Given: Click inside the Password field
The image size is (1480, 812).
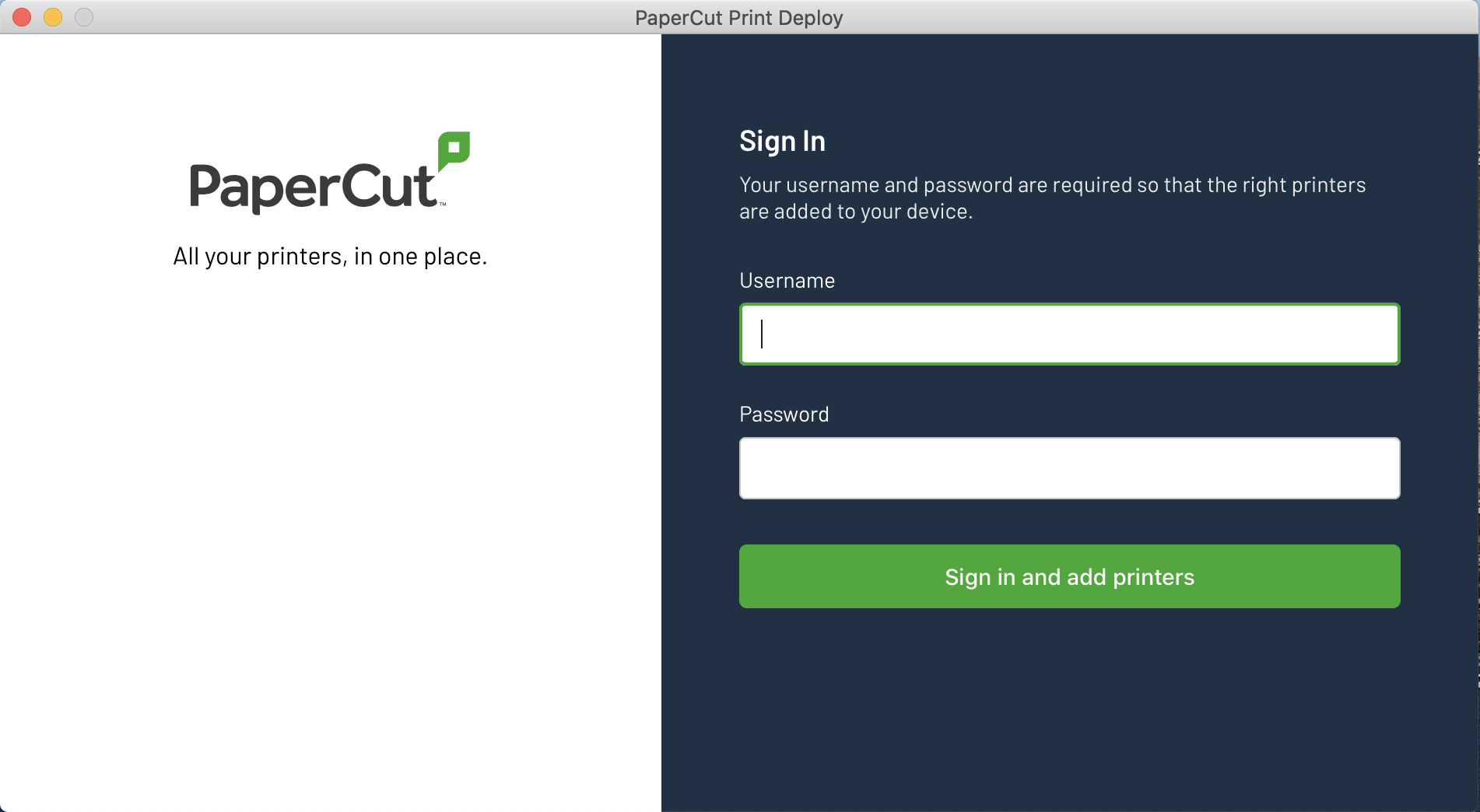Looking at the screenshot, I should [1069, 468].
